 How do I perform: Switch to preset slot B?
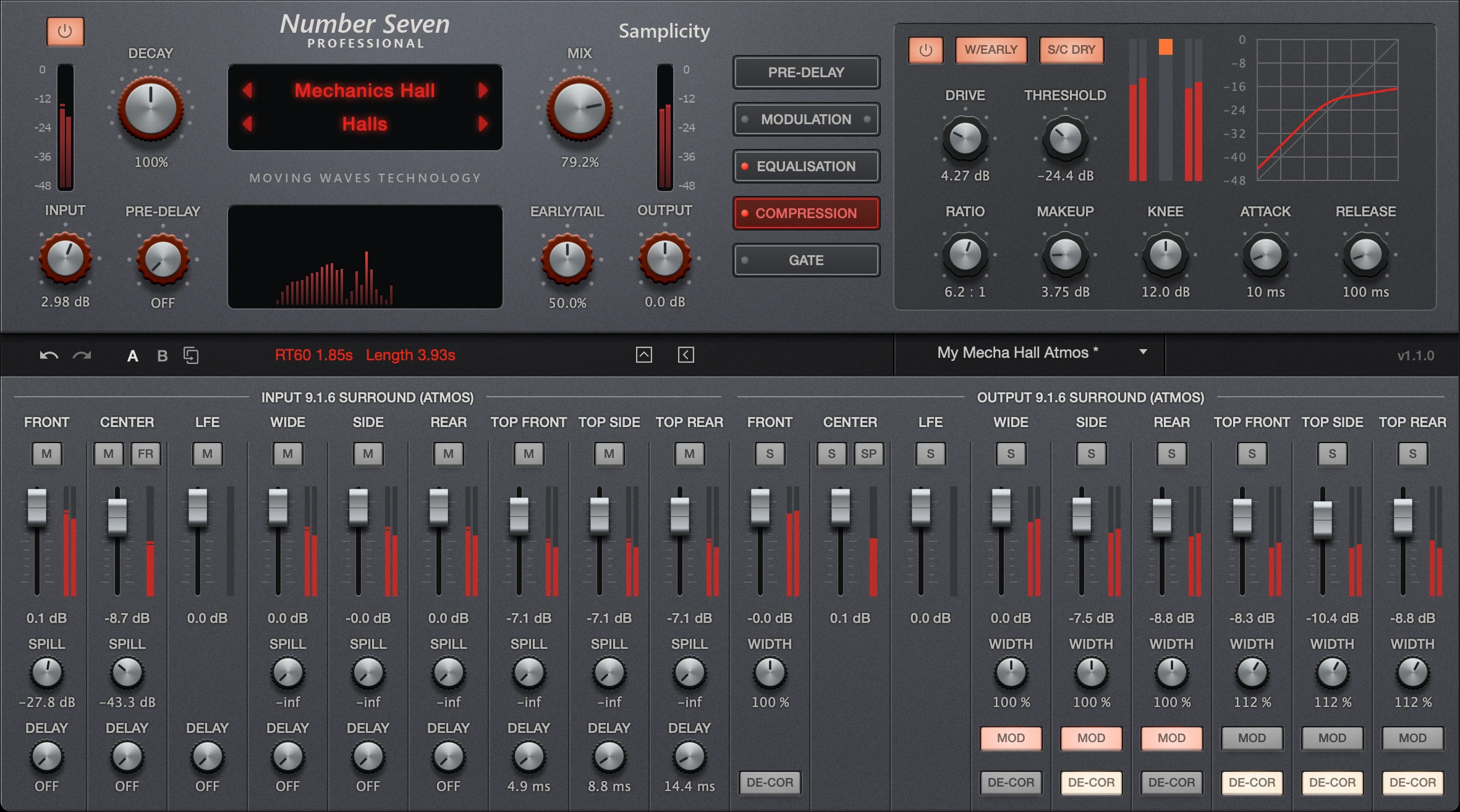(x=162, y=356)
